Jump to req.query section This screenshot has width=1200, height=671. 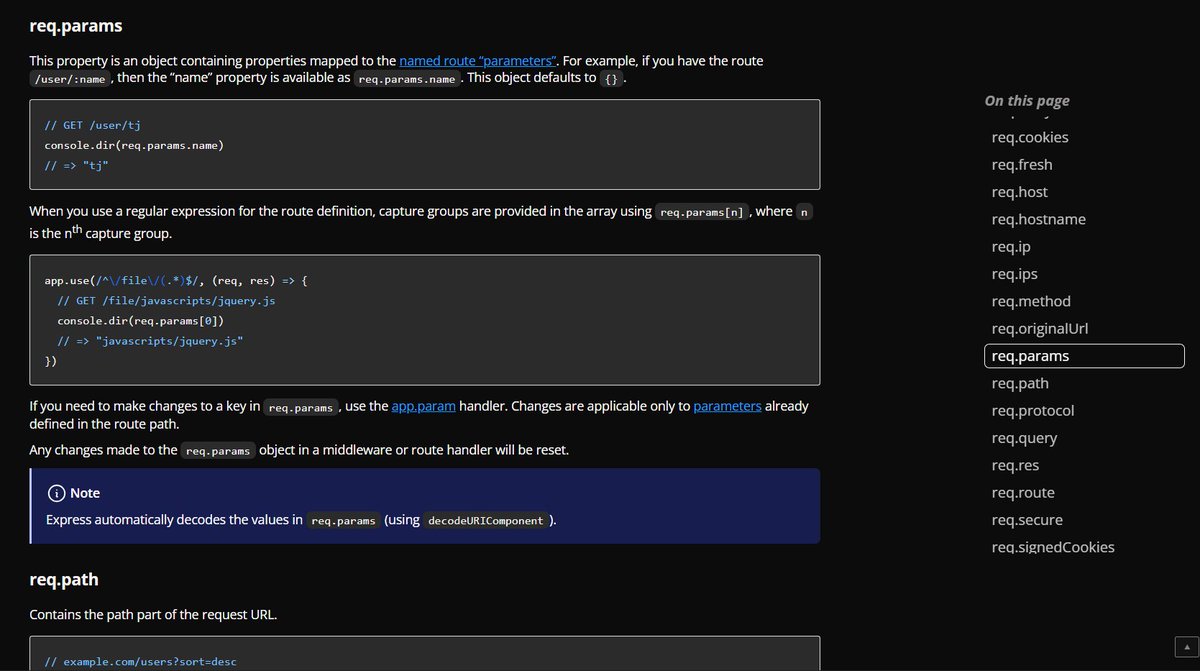[1024, 438]
